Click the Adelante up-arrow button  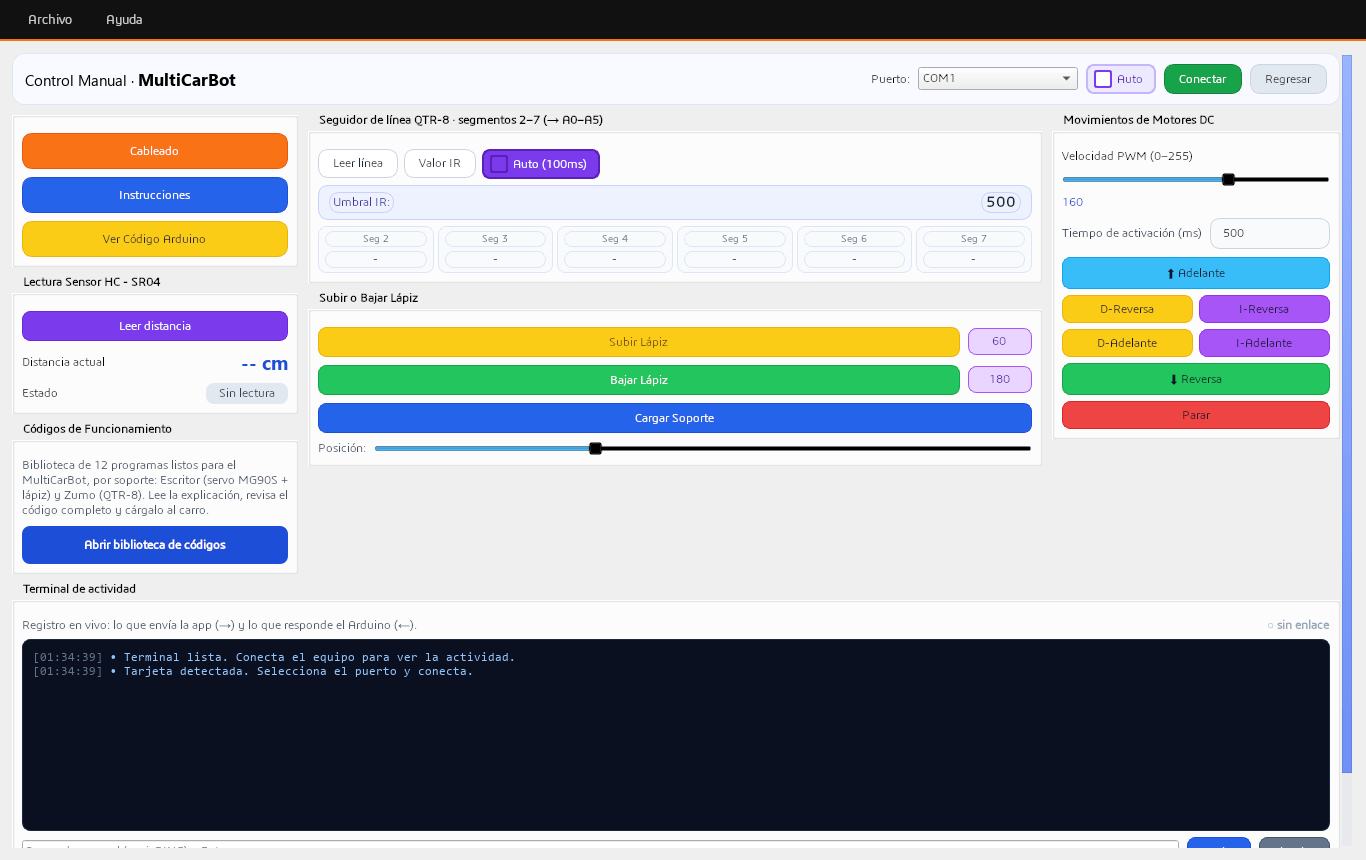click(1196, 273)
